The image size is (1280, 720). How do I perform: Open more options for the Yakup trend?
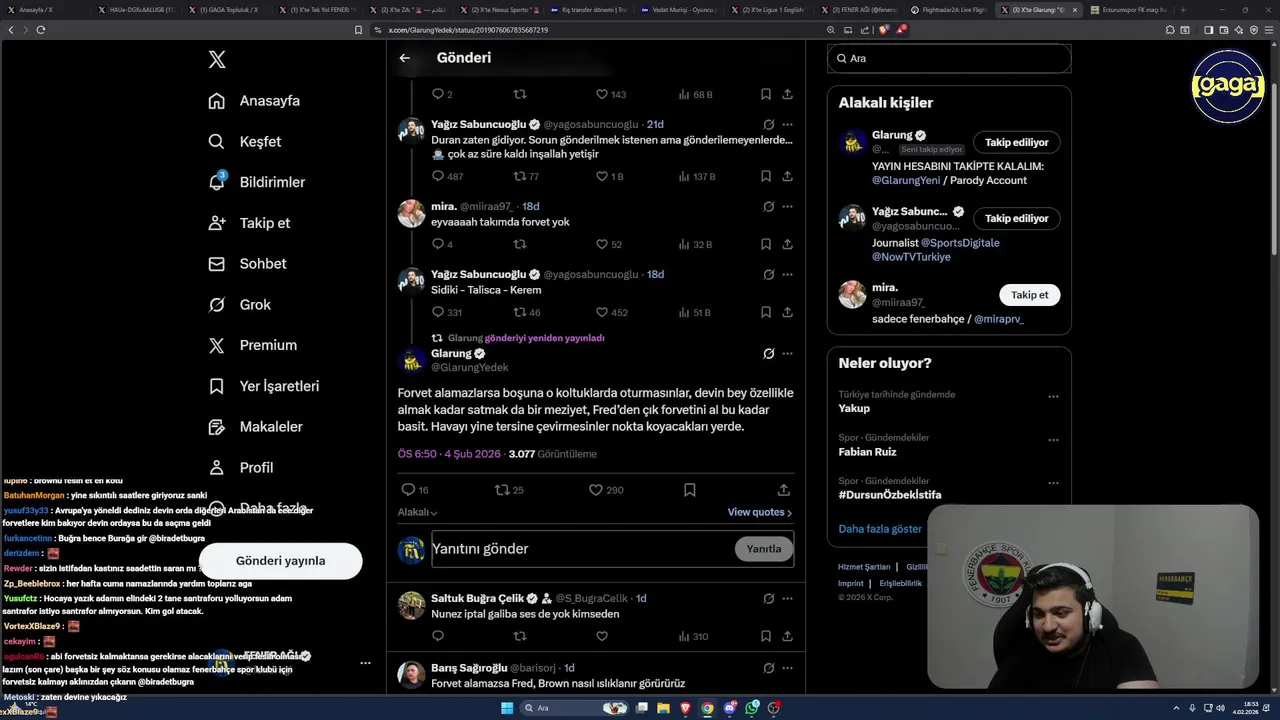[x=1053, y=397]
